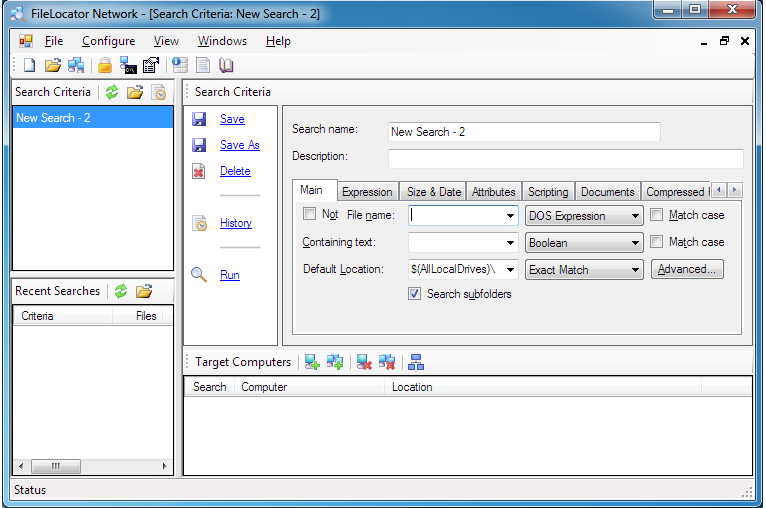The height and width of the screenshot is (508, 766).
Task: Switch to the Documents tab
Action: (x=608, y=191)
